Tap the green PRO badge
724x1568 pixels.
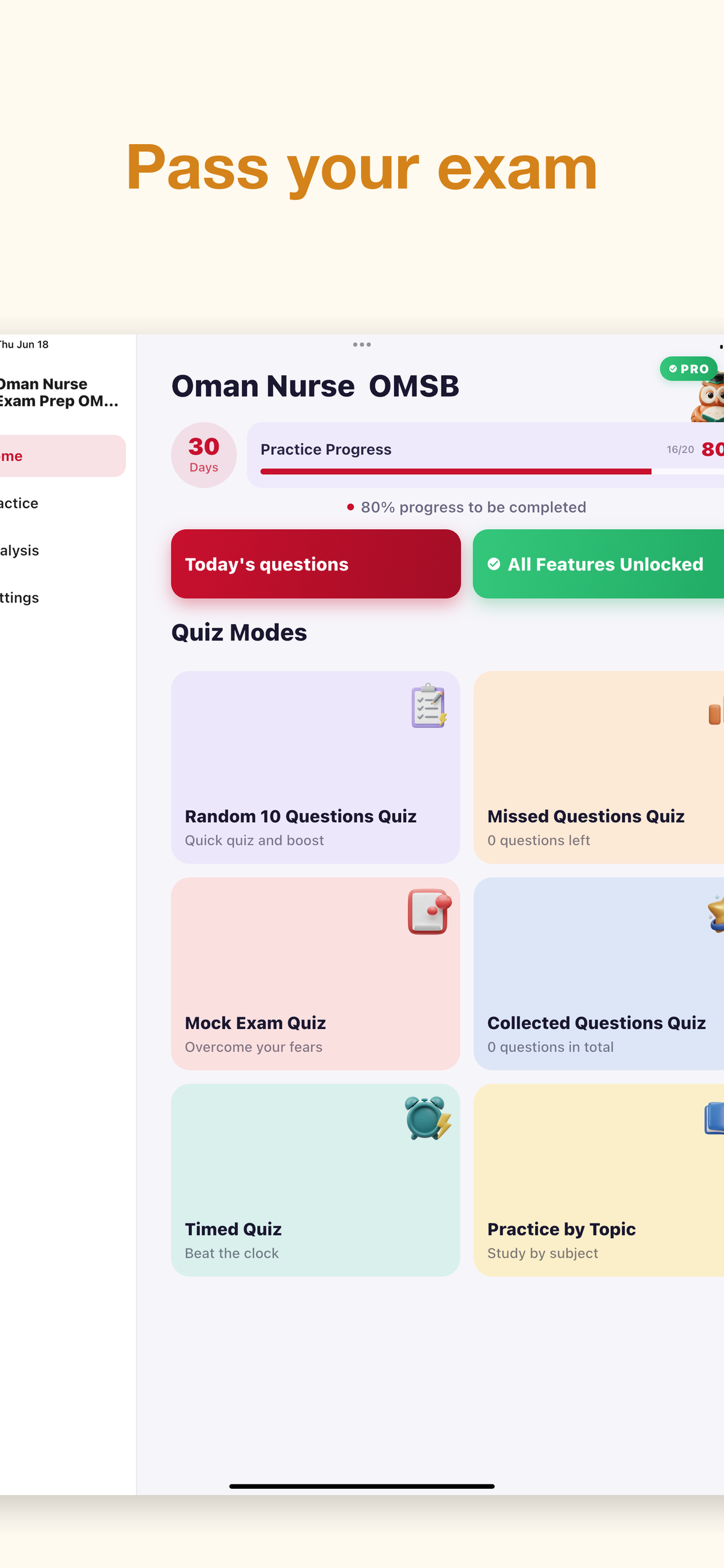[688, 369]
